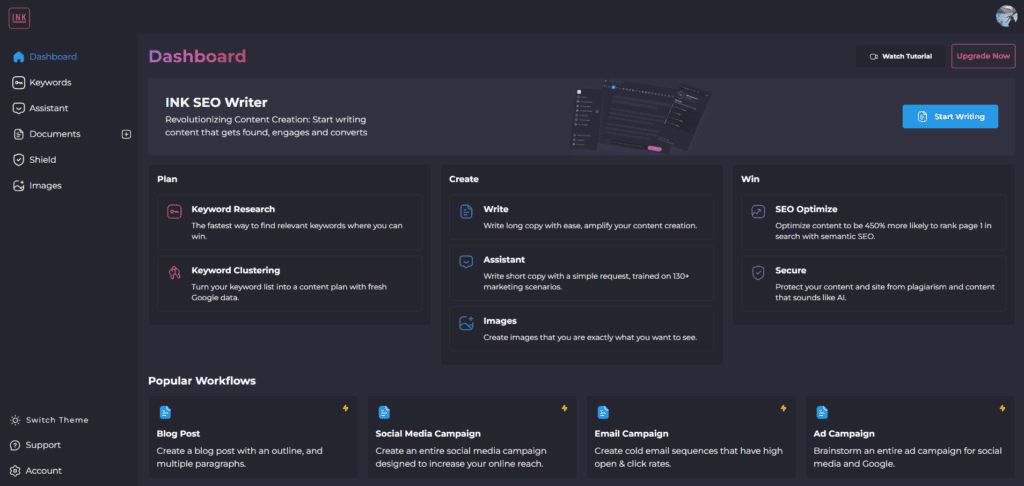Select the Ad Campaign workflow title
1024x486 pixels.
[x=844, y=434]
